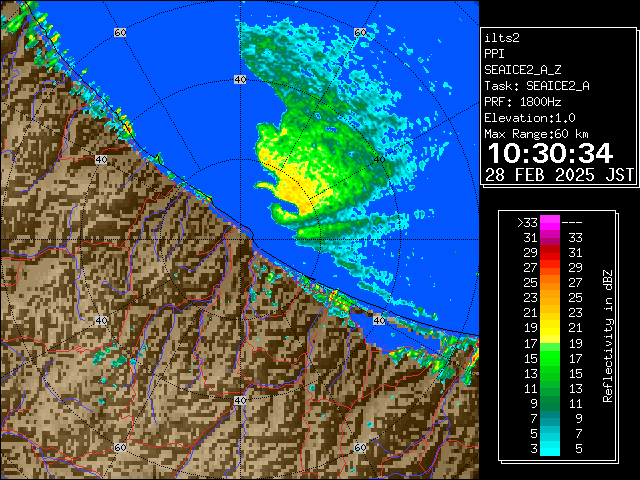The width and height of the screenshot is (640, 480).
Task: Select the 'Elevation:1.0' entry
Action: pos(530,118)
